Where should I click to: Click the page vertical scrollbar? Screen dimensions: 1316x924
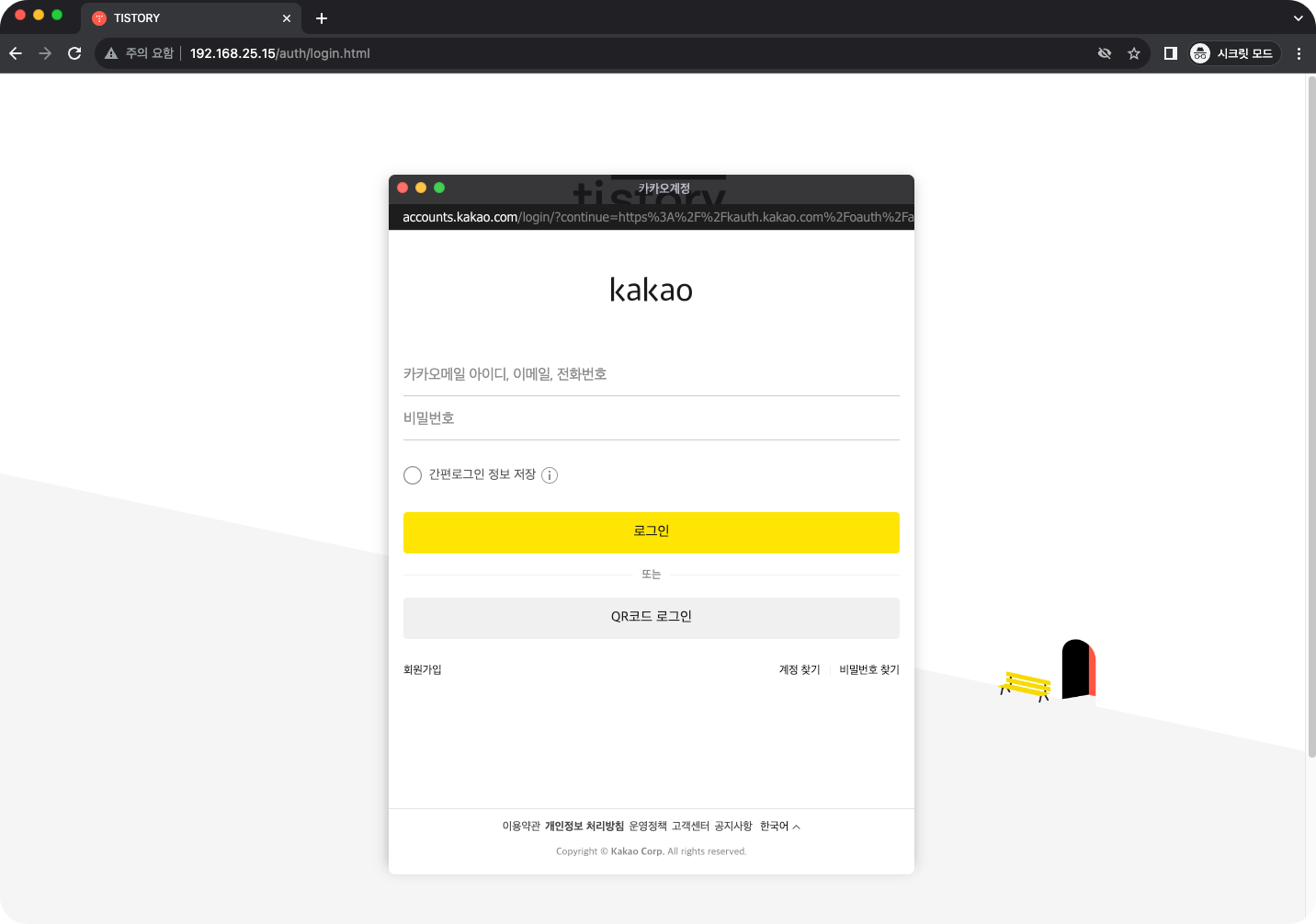(1311, 416)
